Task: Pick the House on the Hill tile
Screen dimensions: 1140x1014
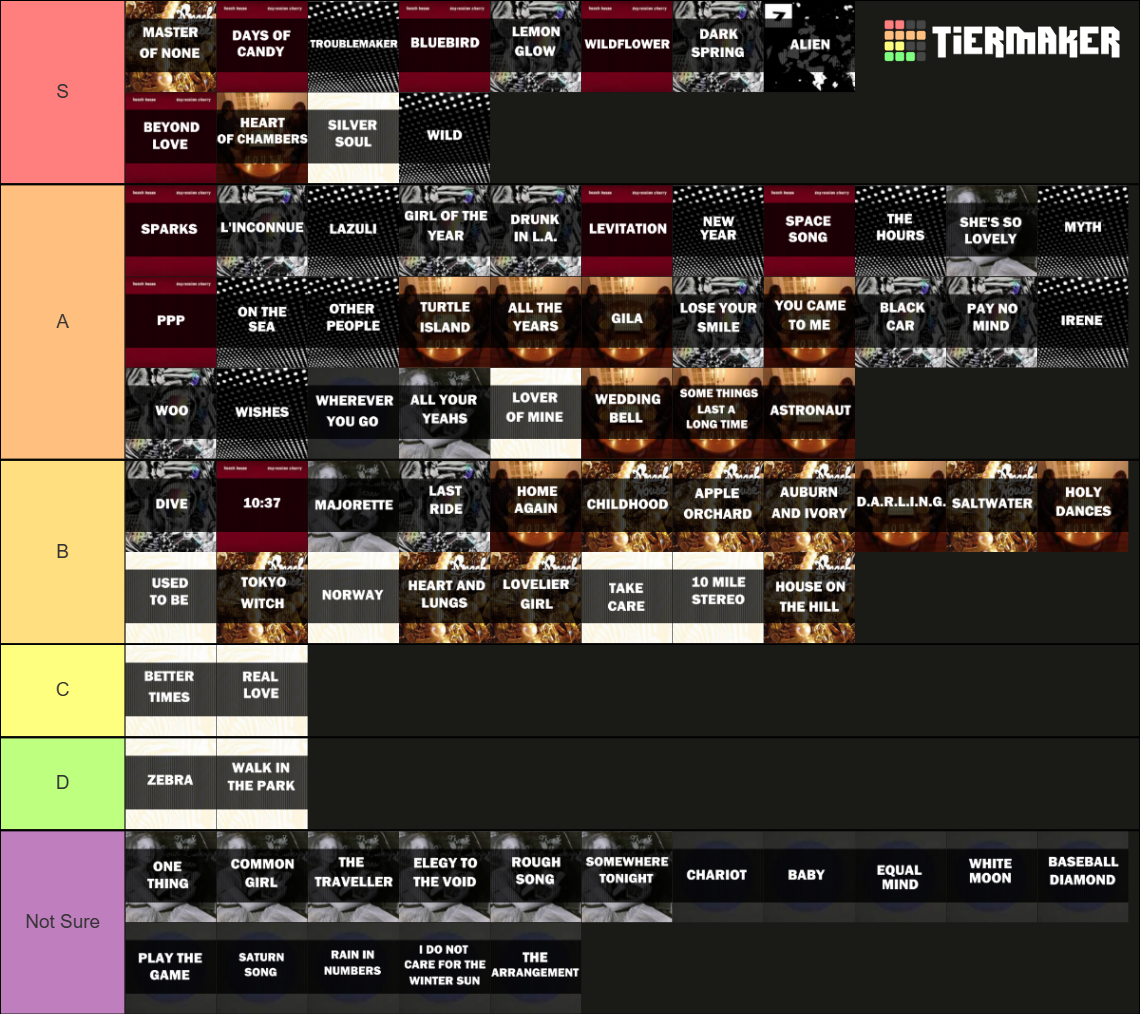Action: click(809, 597)
